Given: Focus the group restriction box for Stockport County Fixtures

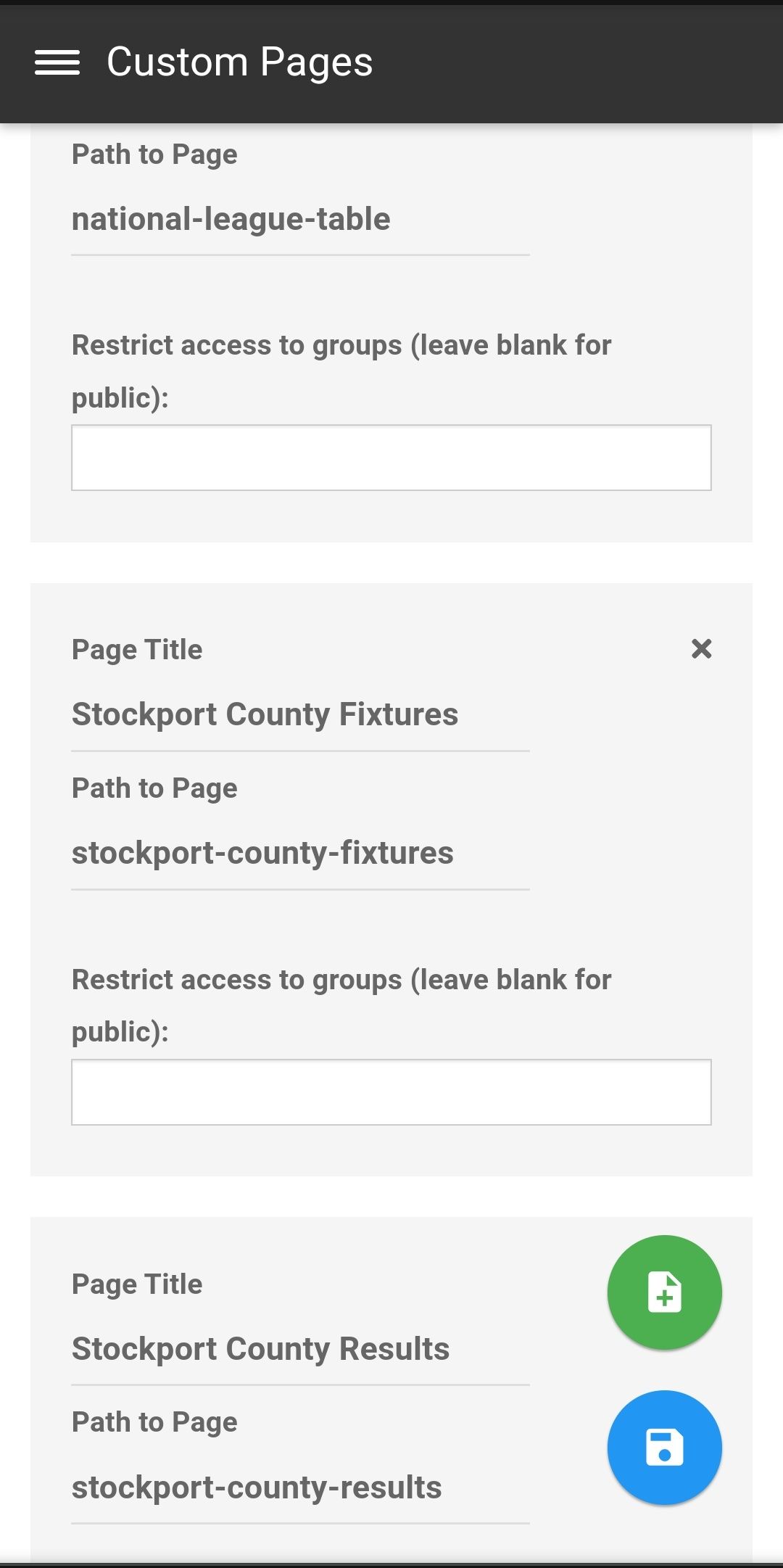Looking at the screenshot, I should 391,1092.
